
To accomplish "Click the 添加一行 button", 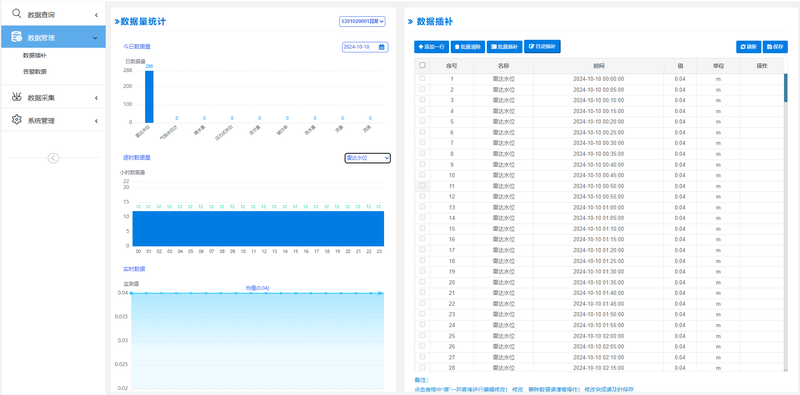I will pos(432,47).
